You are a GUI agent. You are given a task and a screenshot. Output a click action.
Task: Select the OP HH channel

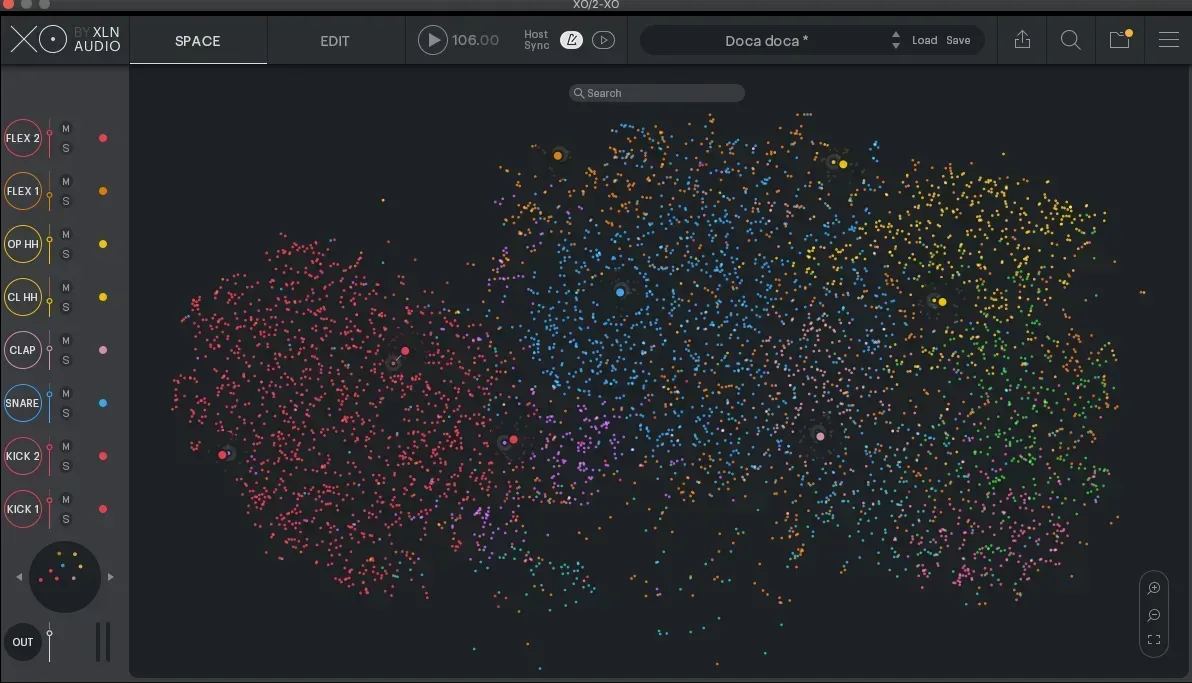point(23,244)
